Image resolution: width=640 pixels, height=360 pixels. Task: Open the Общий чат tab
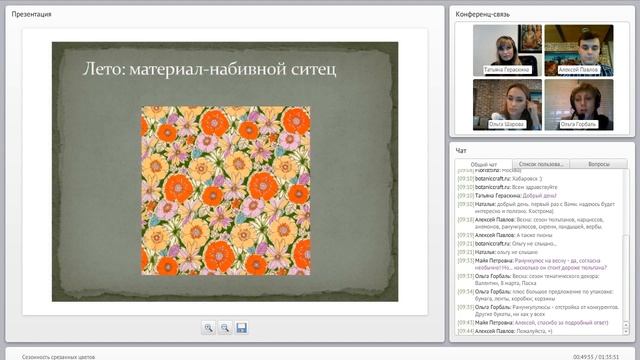pos(484,164)
